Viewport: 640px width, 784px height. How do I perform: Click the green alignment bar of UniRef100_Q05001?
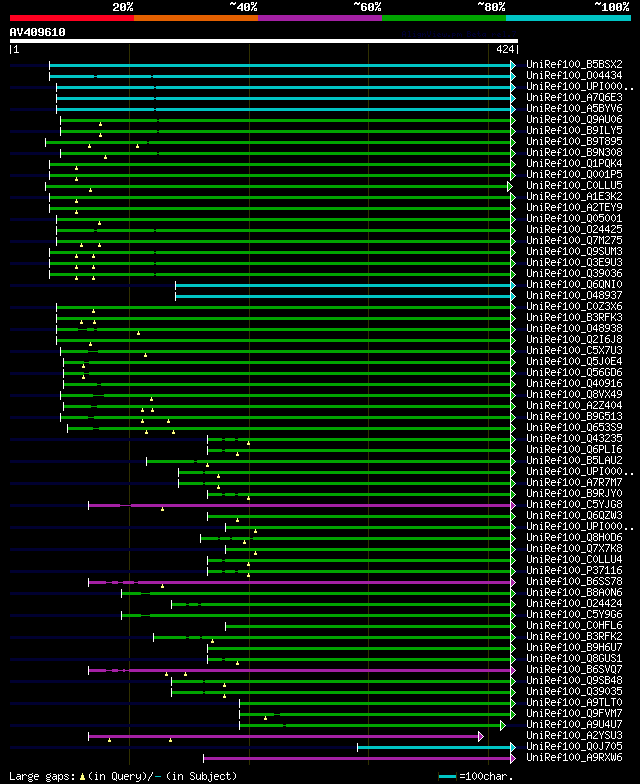pyautogui.click(x=284, y=220)
